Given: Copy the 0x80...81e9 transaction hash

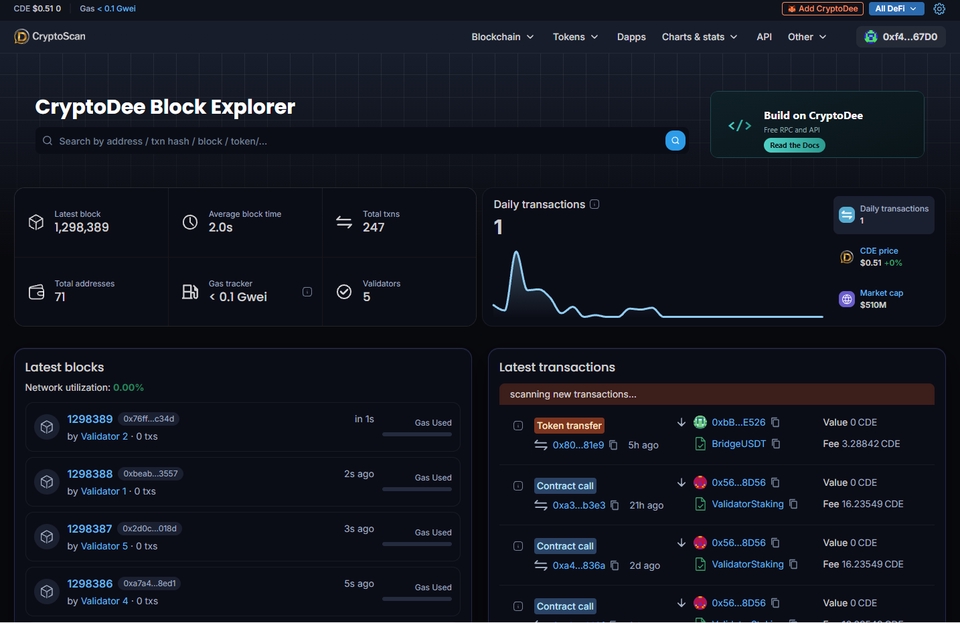Looking at the screenshot, I should click(613, 445).
